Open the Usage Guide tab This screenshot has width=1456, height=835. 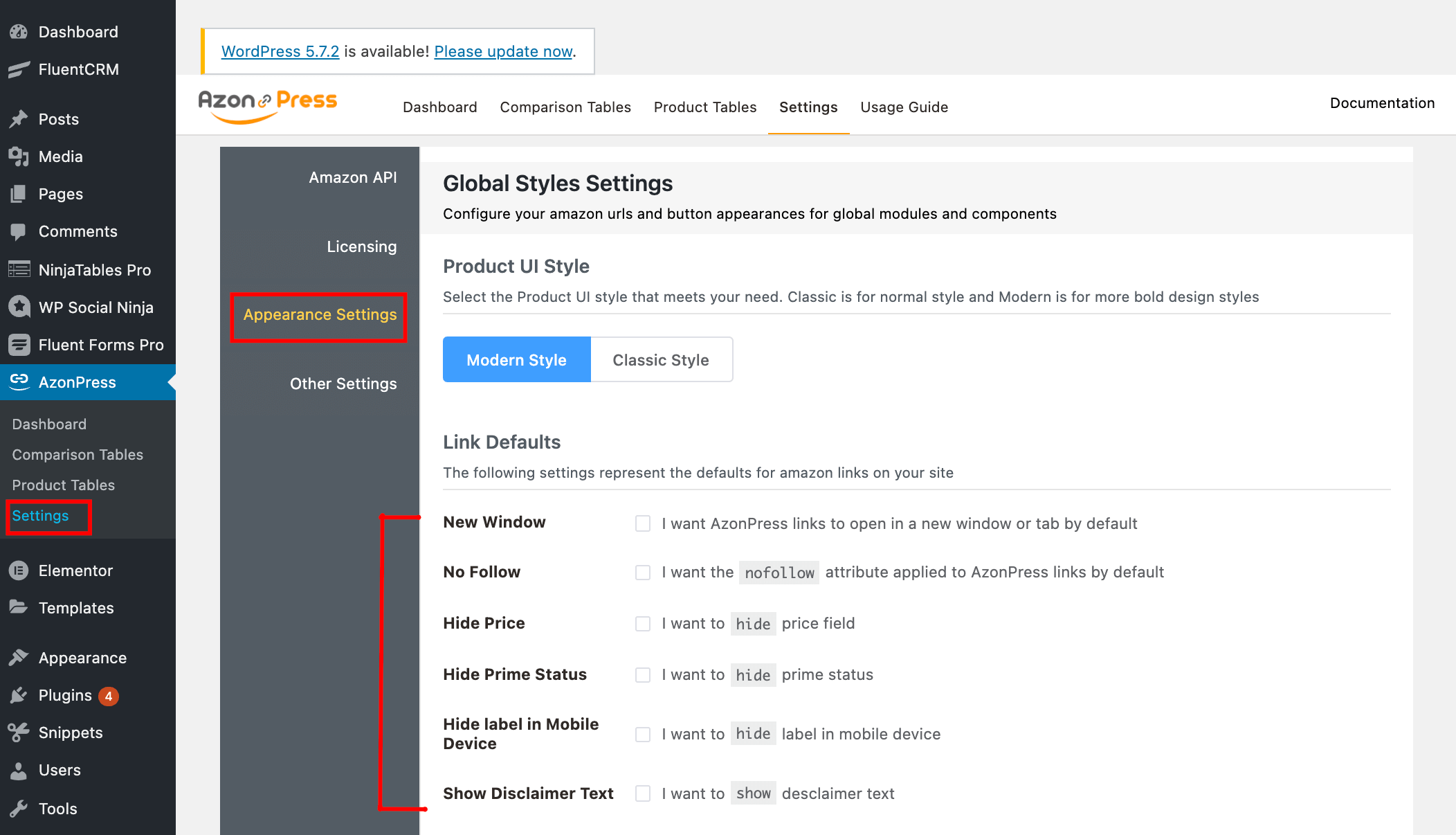pyautogui.click(x=904, y=107)
